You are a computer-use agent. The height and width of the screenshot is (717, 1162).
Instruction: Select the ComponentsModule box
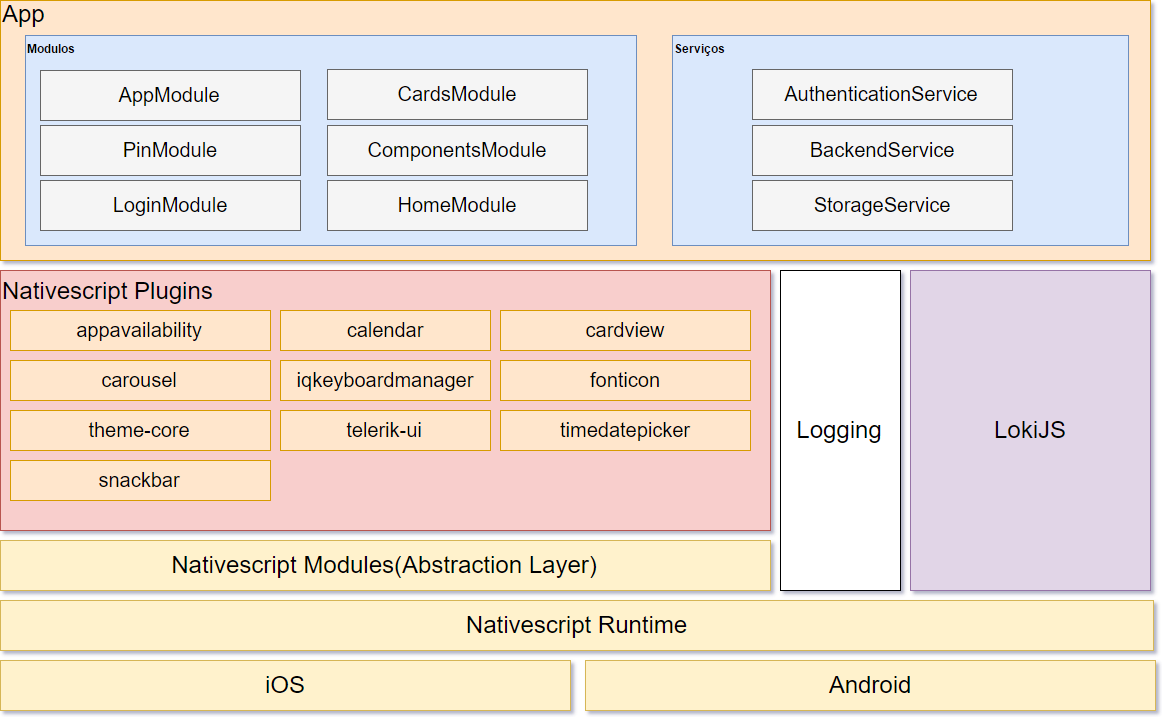(457, 150)
